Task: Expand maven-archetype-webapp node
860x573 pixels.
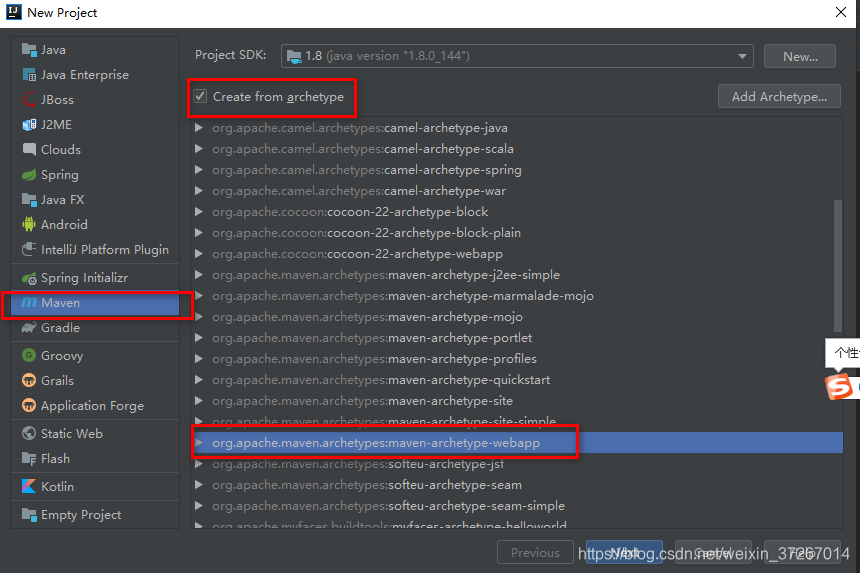Action: (x=199, y=443)
